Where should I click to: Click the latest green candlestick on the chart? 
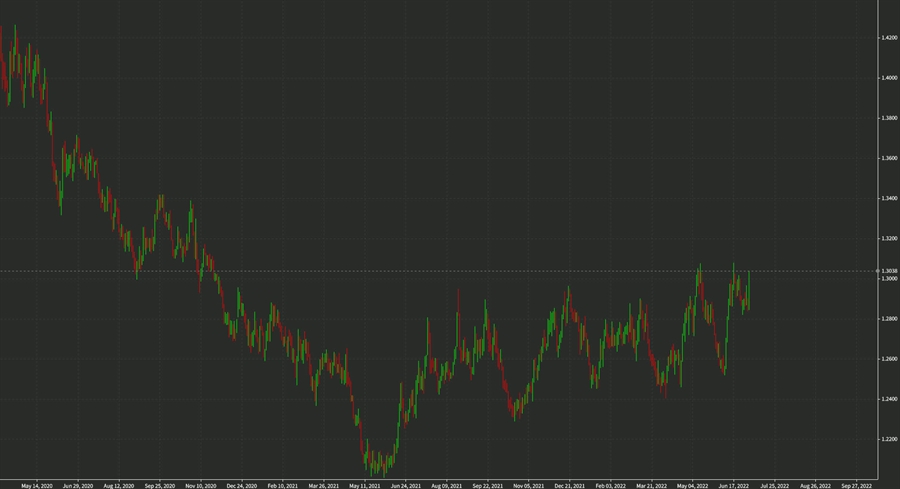(x=748, y=290)
